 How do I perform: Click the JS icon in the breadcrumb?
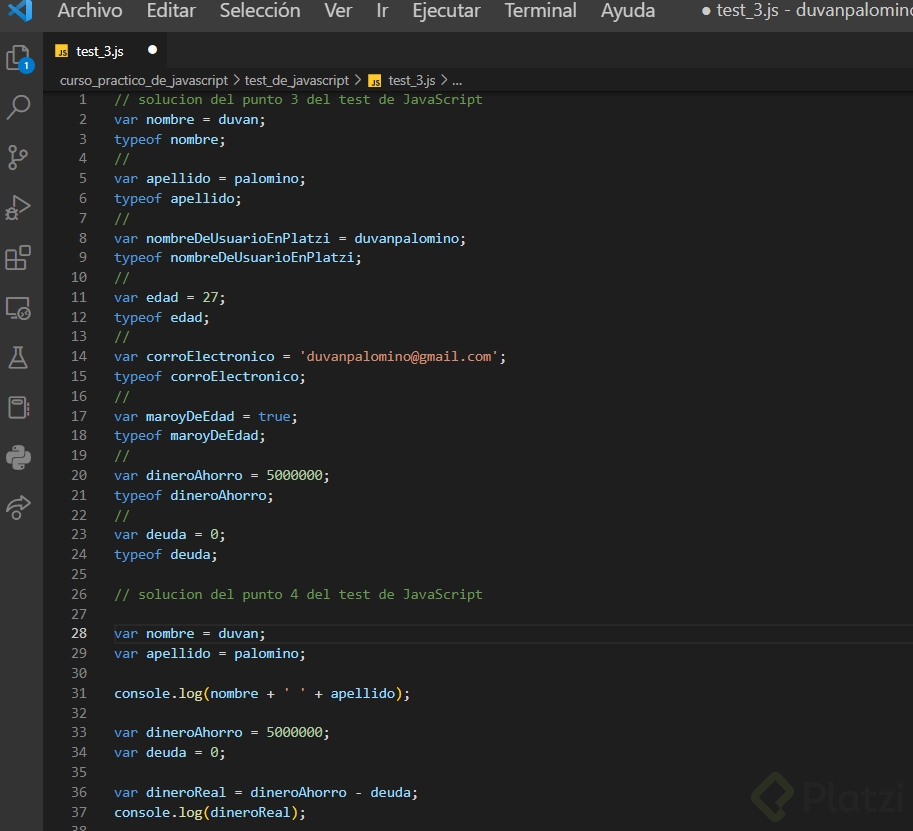[x=376, y=81]
